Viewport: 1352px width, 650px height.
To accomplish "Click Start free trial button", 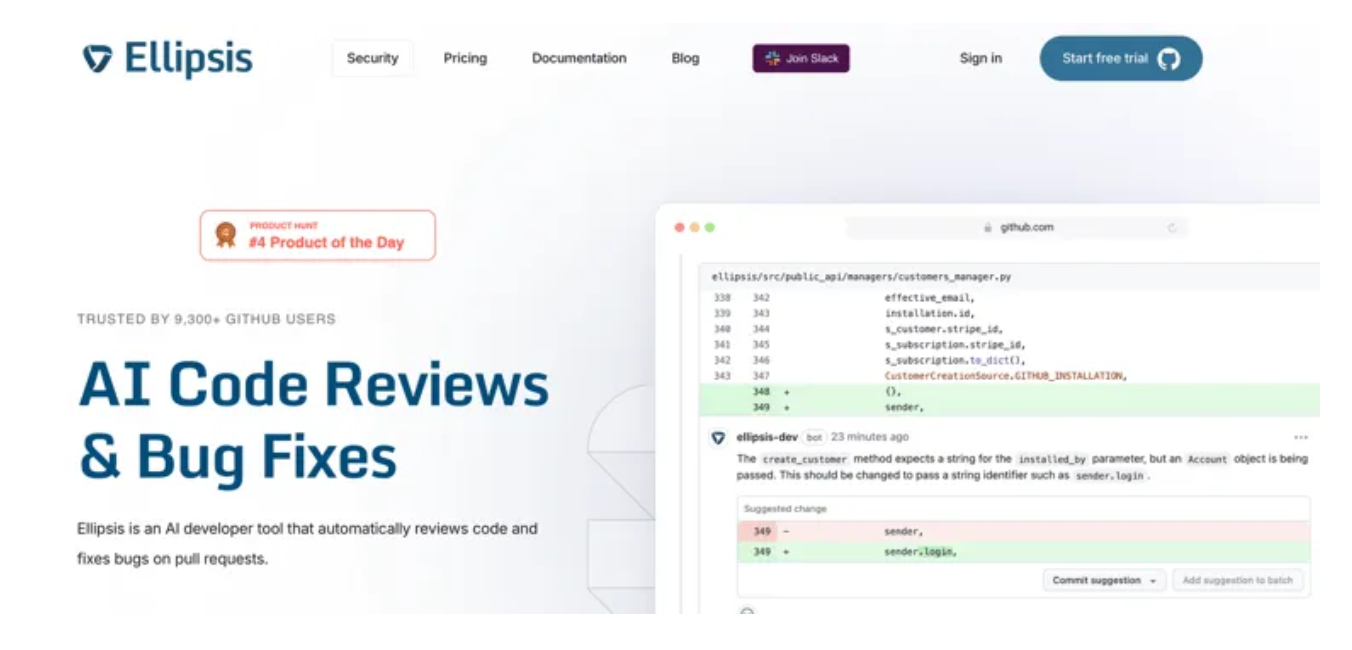I will pyautogui.click(x=1120, y=58).
